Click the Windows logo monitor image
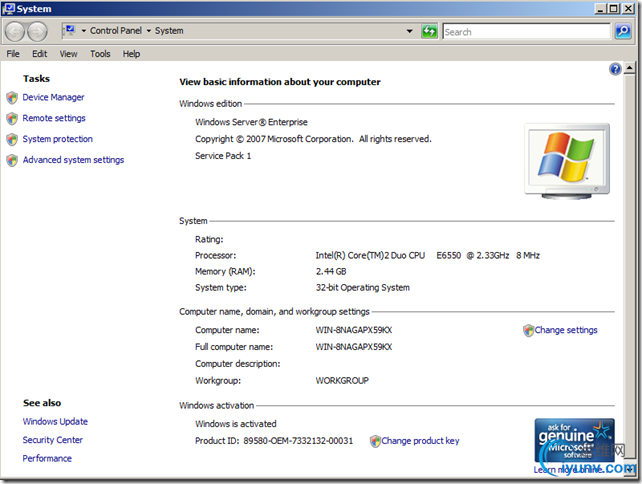Screen dimensions: 642x484 coord(567,161)
